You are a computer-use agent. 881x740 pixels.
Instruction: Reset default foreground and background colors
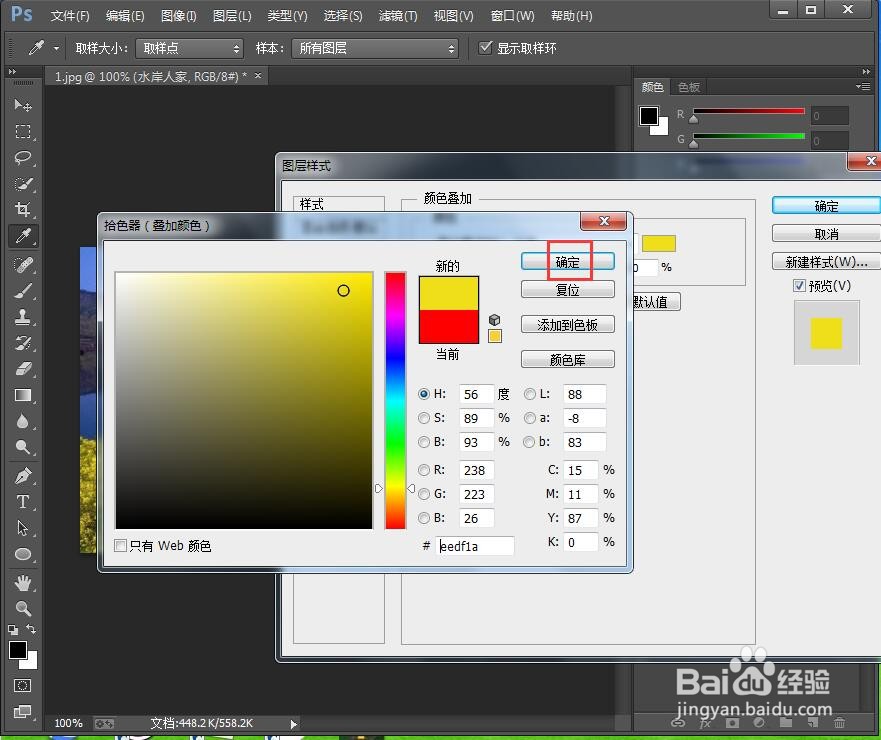click(12, 629)
